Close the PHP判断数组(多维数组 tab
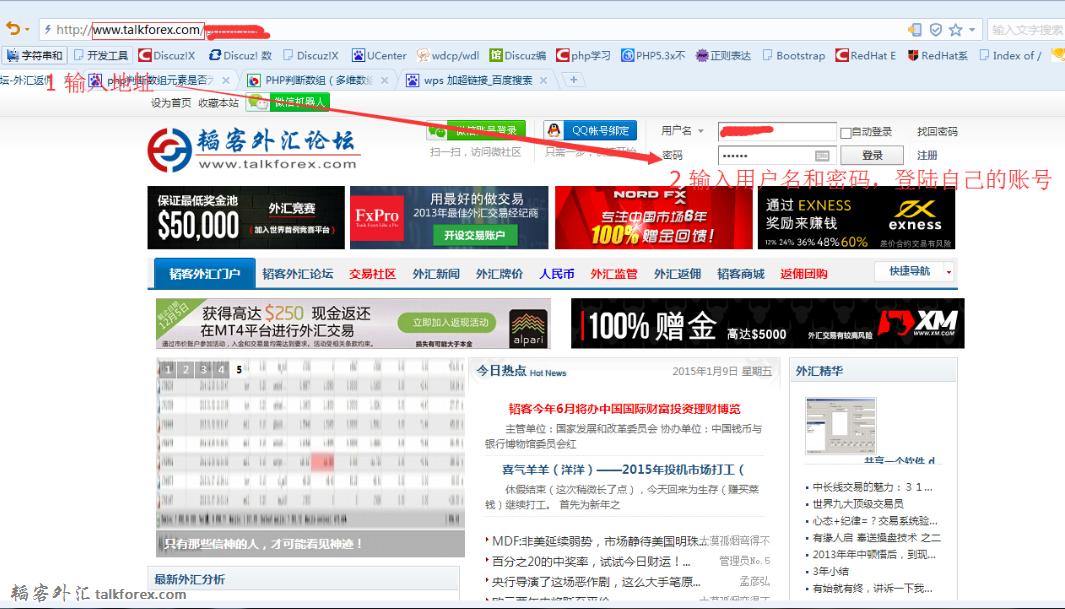This screenshot has width=1065, height=609. 384,80
